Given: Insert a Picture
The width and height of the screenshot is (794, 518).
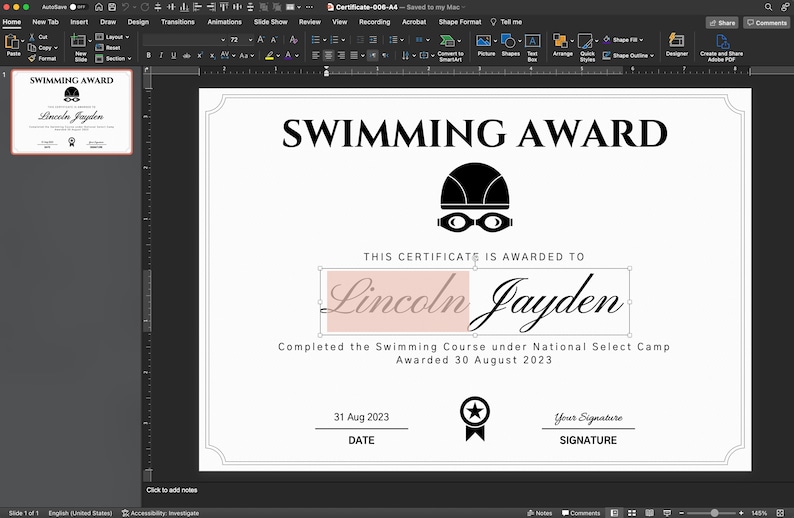Looking at the screenshot, I should (x=486, y=46).
